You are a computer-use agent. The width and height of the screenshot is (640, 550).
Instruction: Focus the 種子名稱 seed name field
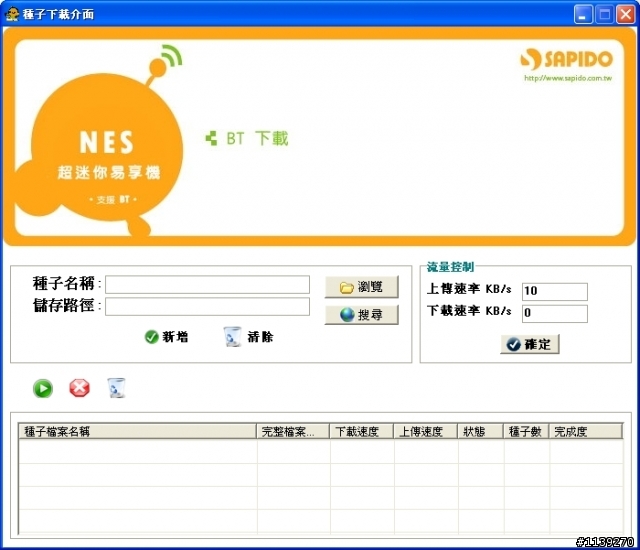(x=207, y=284)
